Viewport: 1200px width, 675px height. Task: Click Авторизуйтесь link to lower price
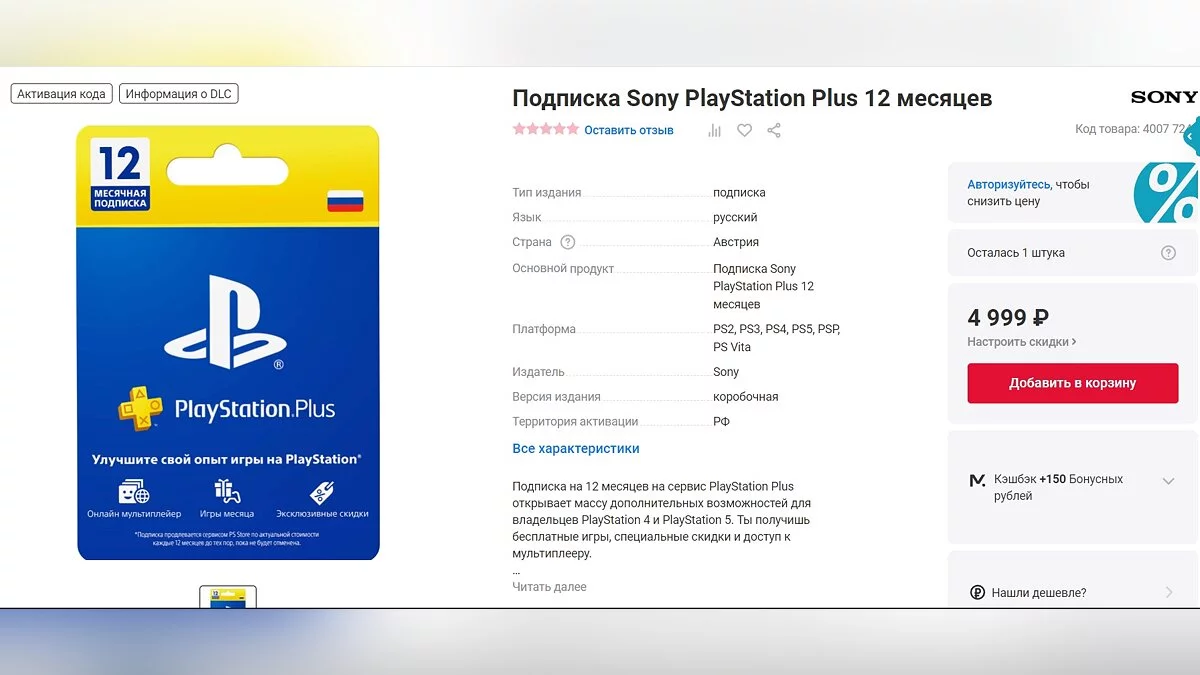click(x=1008, y=185)
